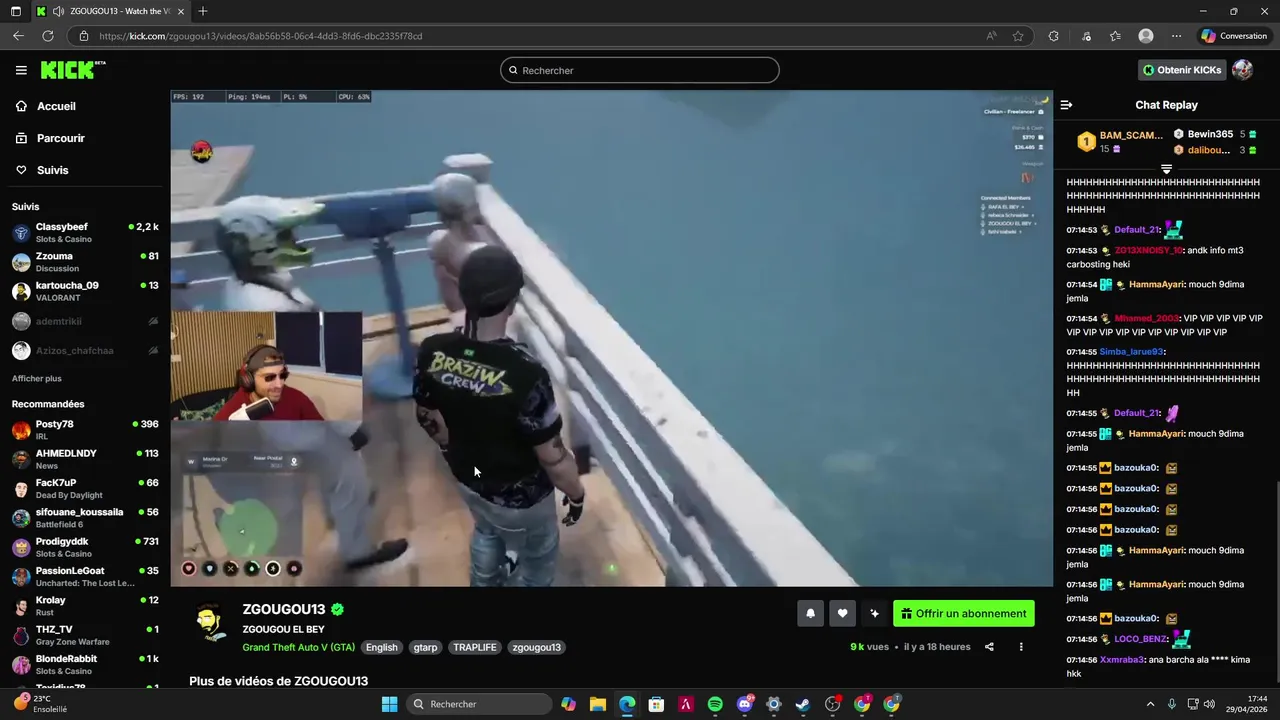Viewport: 1280px width, 720px height.
Task: Open Grand Theft Auto V (GTA) category
Action: click(298, 647)
